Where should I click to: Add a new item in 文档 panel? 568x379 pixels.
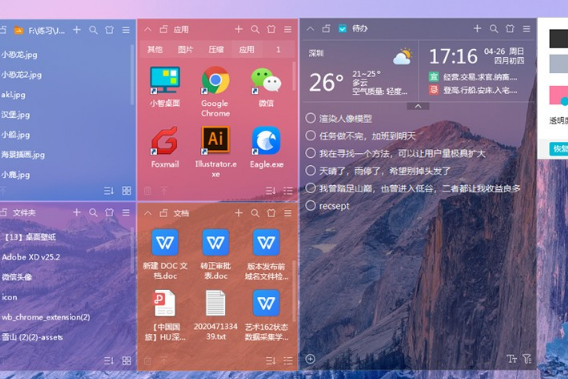click(238, 213)
